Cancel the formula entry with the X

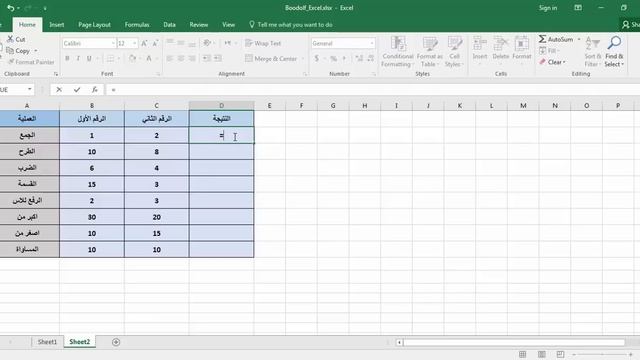59,89
